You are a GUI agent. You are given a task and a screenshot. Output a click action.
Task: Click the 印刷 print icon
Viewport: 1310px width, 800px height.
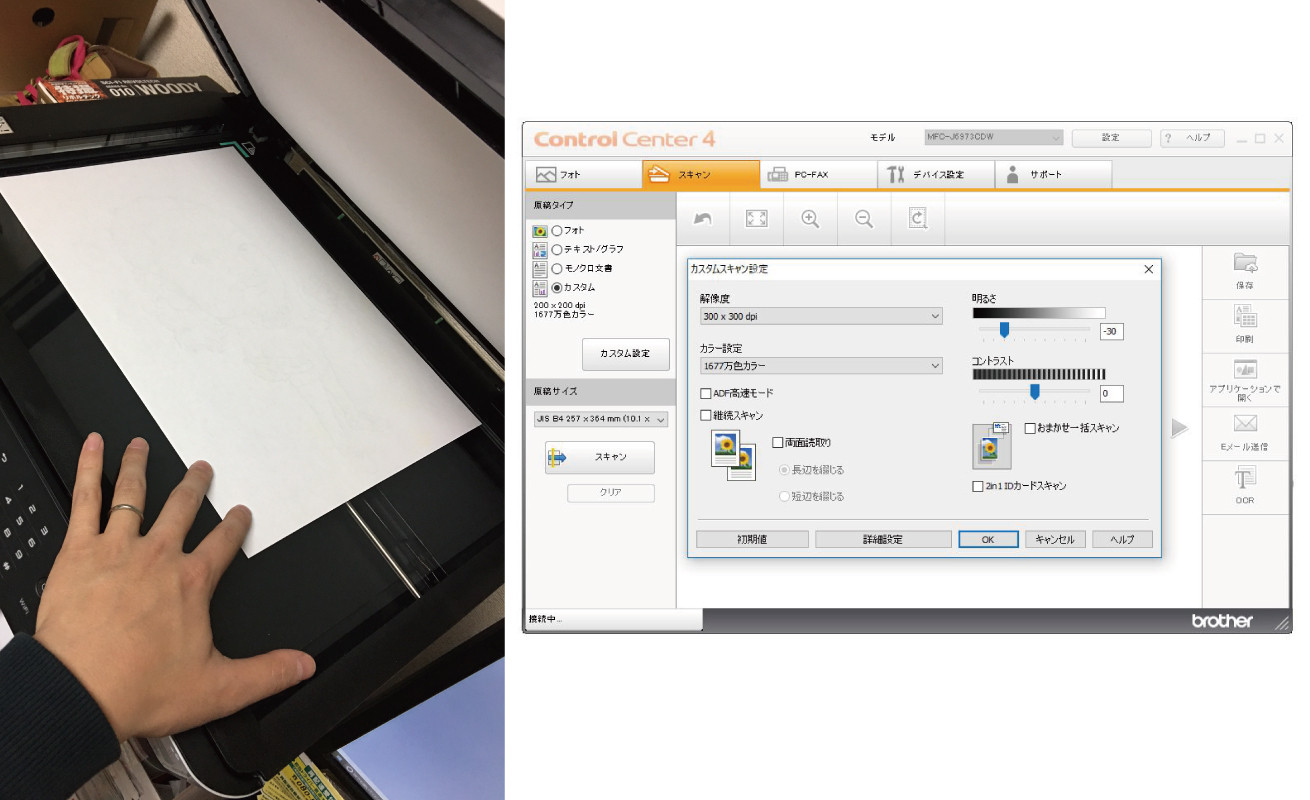pyautogui.click(x=1245, y=317)
